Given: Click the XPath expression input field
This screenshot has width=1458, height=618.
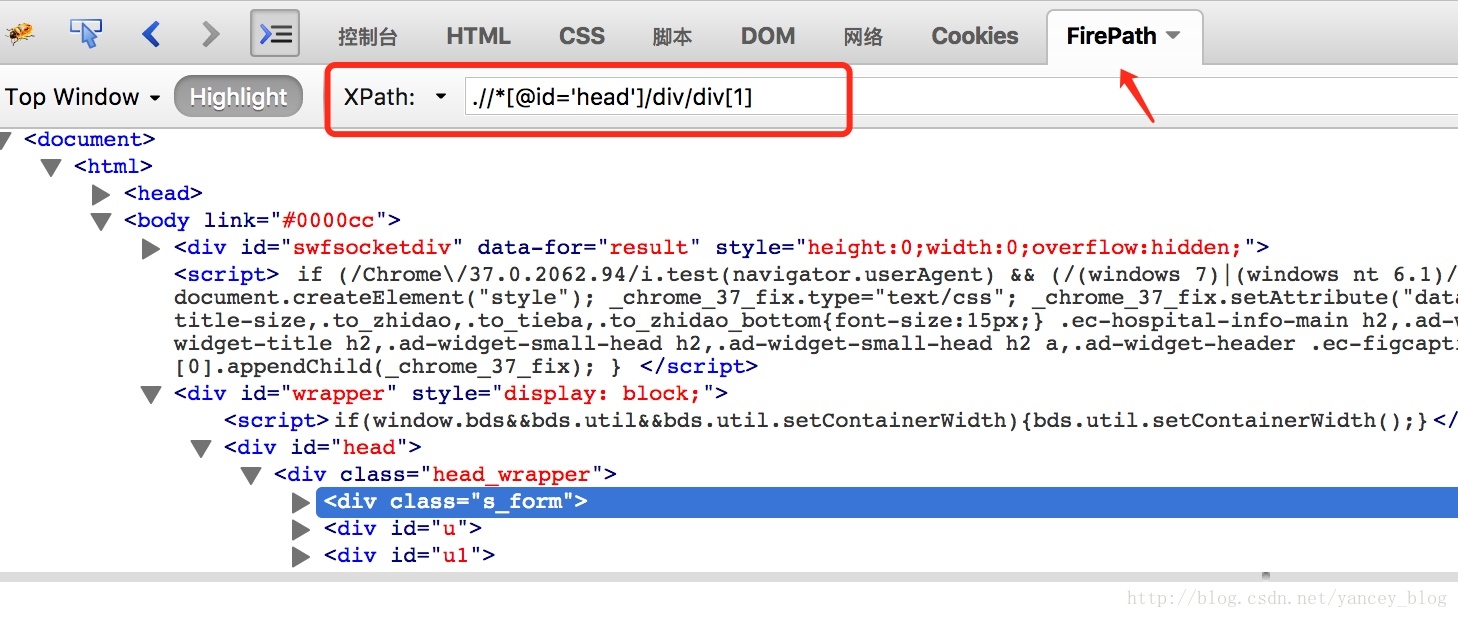Looking at the screenshot, I should pos(960,97).
